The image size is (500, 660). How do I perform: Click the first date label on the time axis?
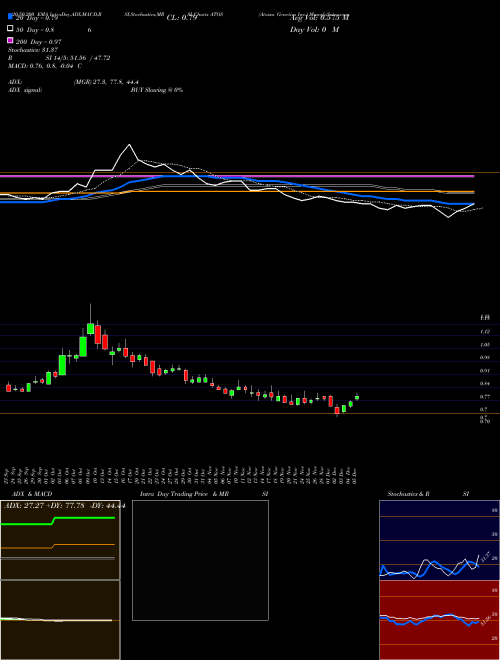[8, 476]
